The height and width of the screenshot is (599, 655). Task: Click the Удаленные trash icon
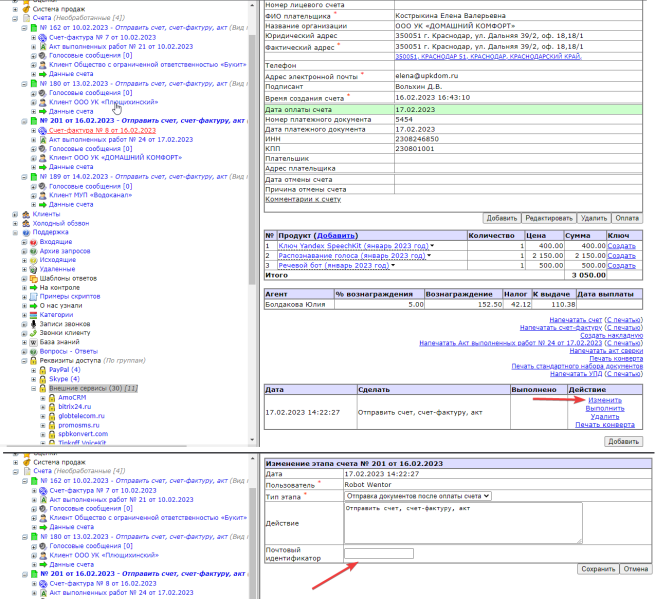pyautogui.click(x=33, y=269)
